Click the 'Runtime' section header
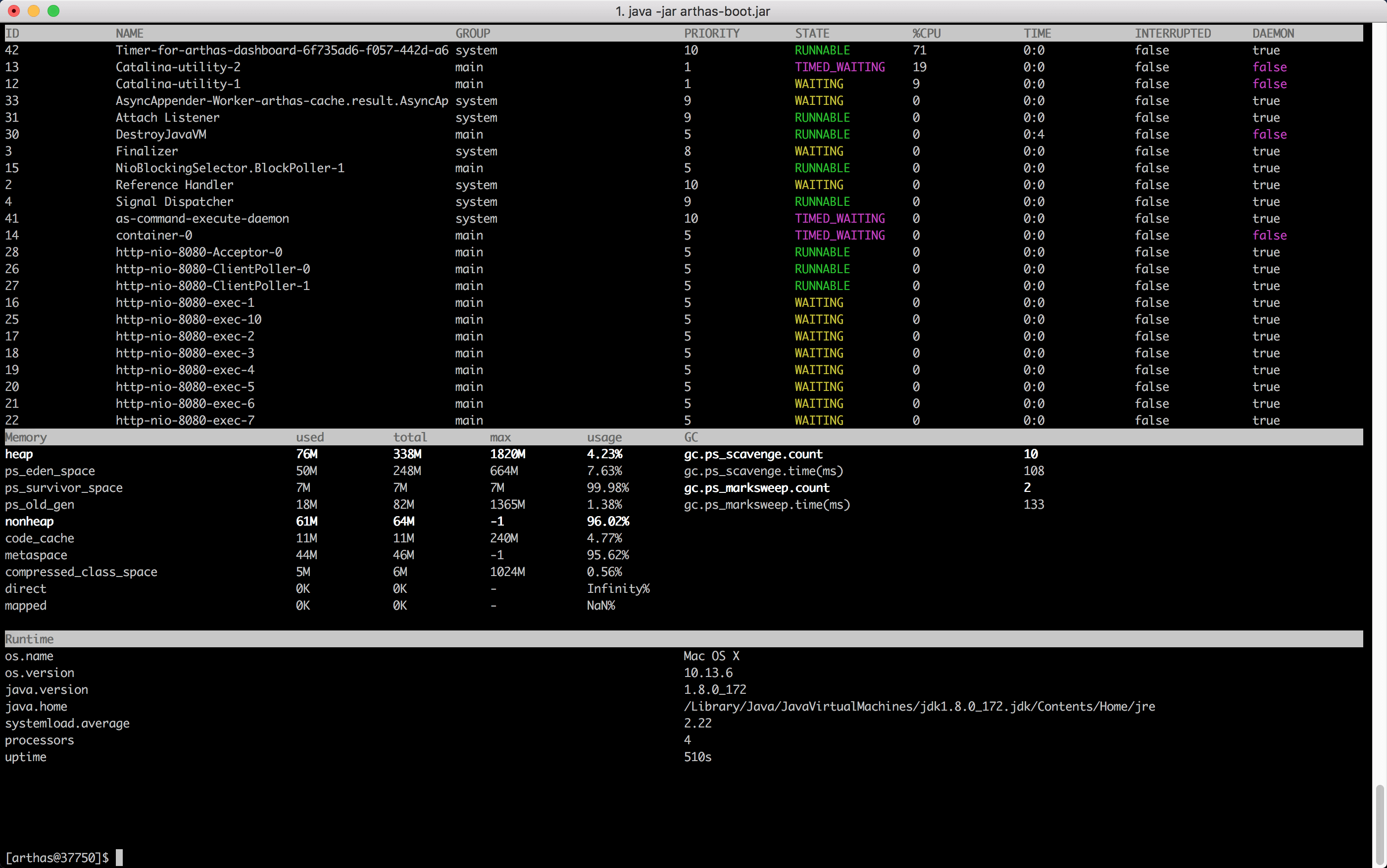This screenshot has width=1387, height=868. [x=29, y=639]
